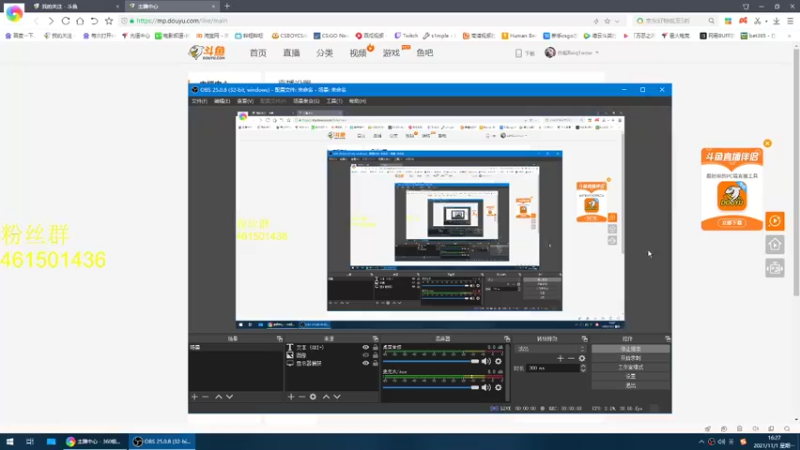Open a new browser tab with plus
This screenshot has width=800, height=450.
tap(227, 6)
